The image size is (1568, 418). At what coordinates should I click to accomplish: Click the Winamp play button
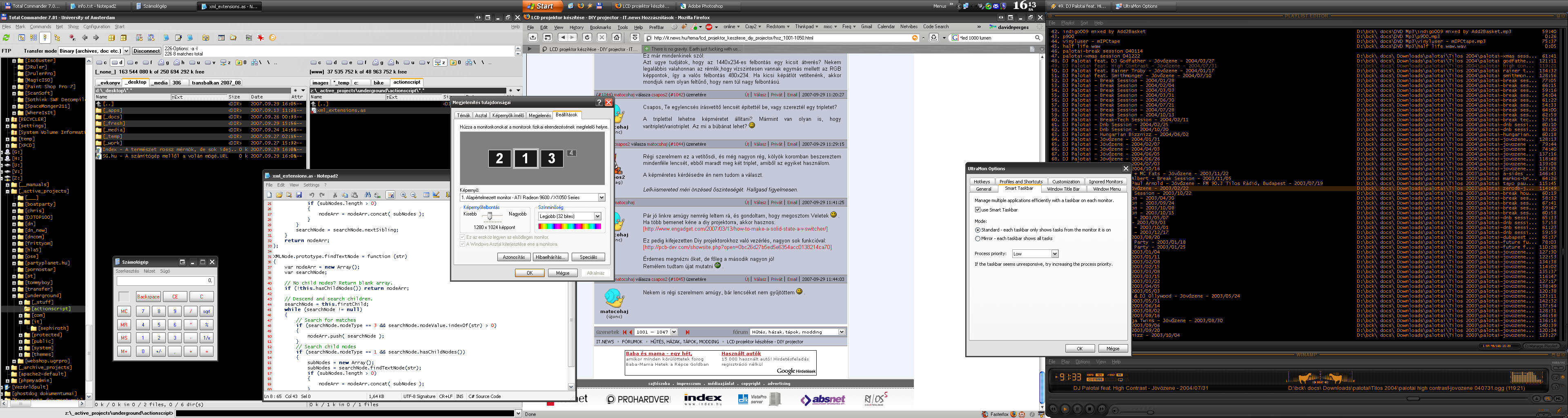[x=1065, y=409]
